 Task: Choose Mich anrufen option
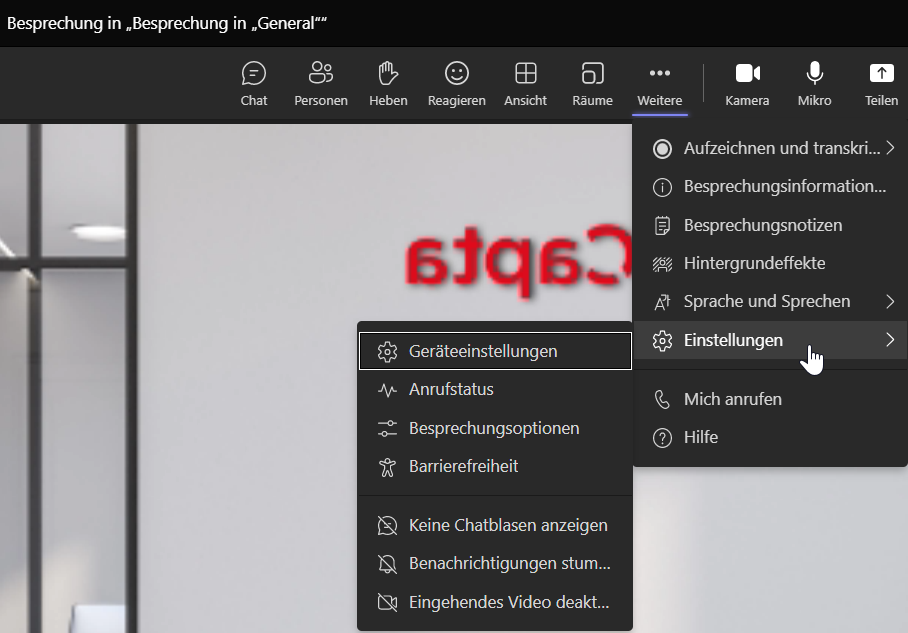[732, 399]
